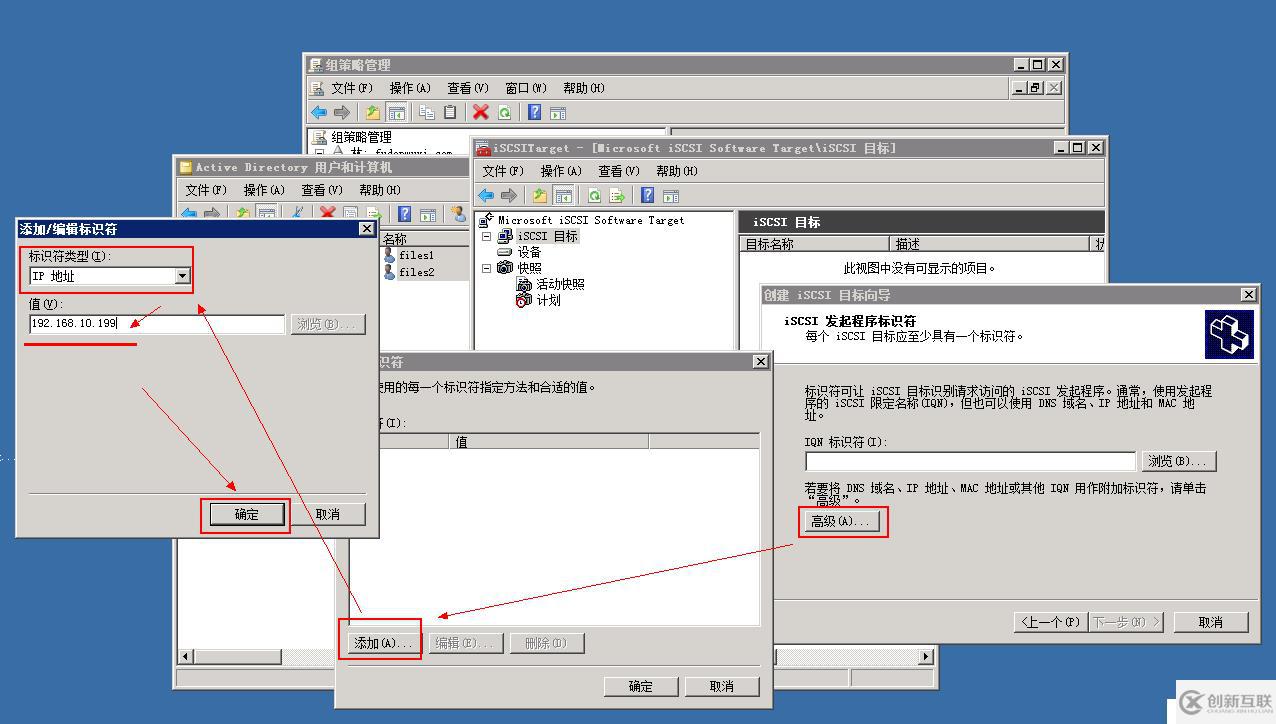Viewport: 1276px width, 724px height.
Task: Click the 值(V) field containing 192.168.10.199
Action: tap(157, 324)
